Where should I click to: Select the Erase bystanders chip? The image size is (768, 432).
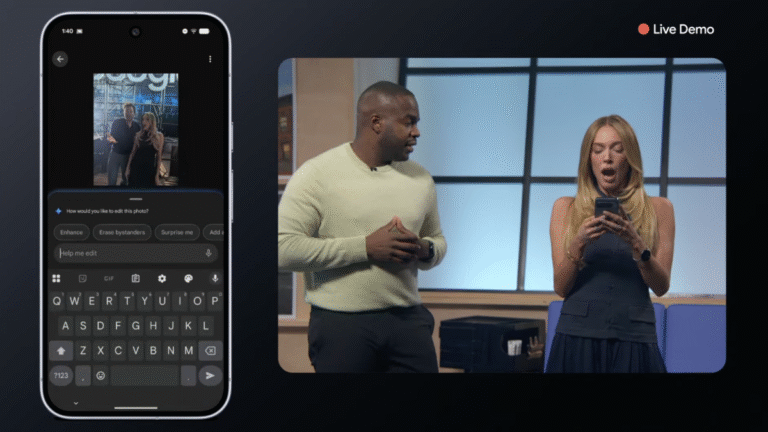tap(122, 232)
